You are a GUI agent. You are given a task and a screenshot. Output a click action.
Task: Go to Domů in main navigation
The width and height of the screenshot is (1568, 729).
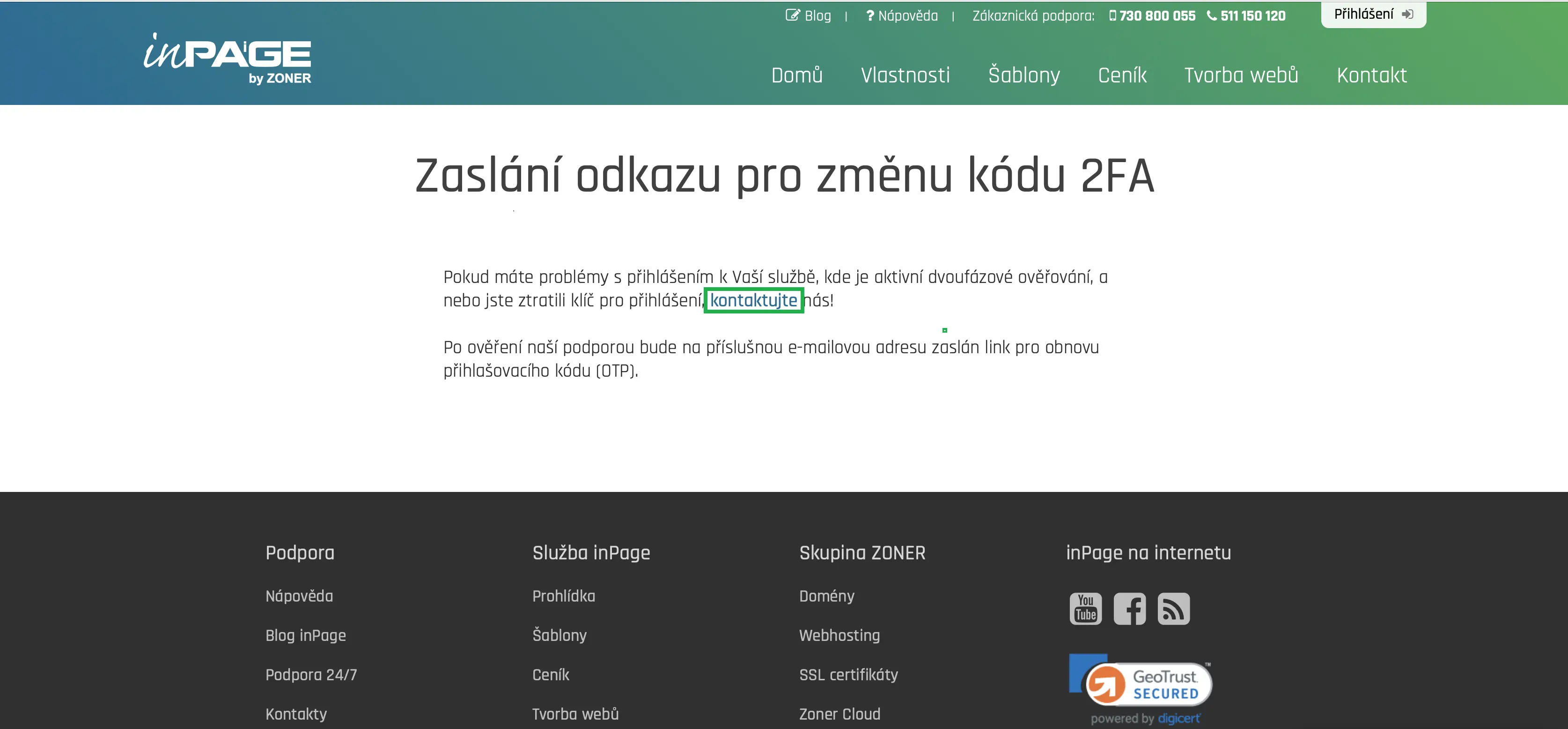pyautogui.click(x=797, y=75)
